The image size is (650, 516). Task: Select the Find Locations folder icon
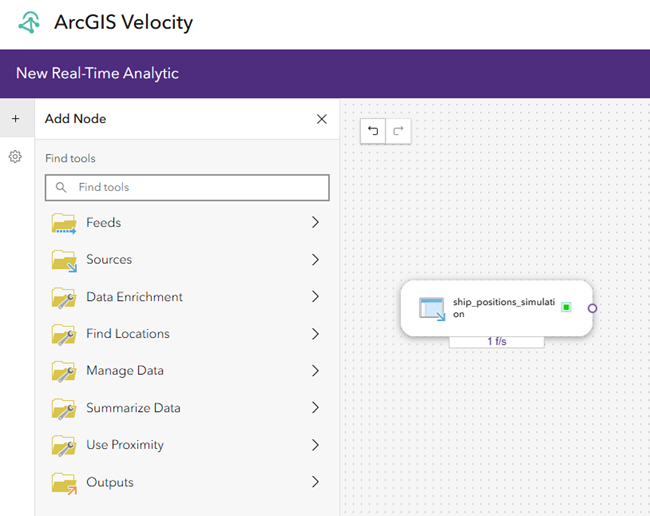point(64,334)
